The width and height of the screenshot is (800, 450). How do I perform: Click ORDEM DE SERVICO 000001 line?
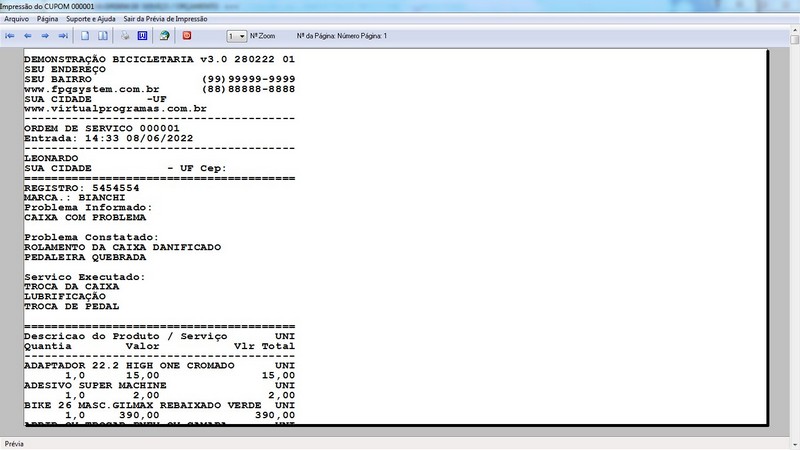click(102, 129)
